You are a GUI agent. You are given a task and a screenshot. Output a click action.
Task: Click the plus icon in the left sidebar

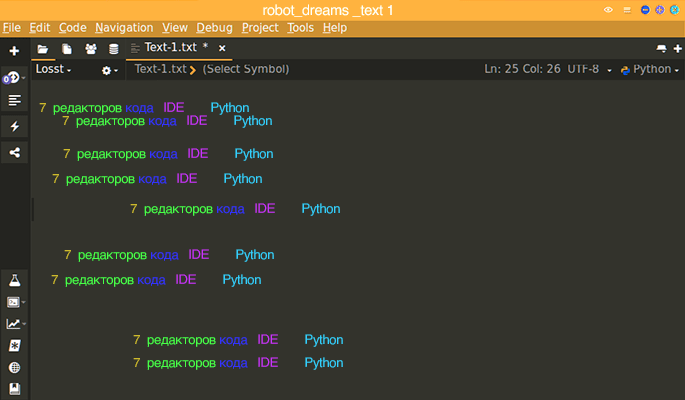point(14,50)
